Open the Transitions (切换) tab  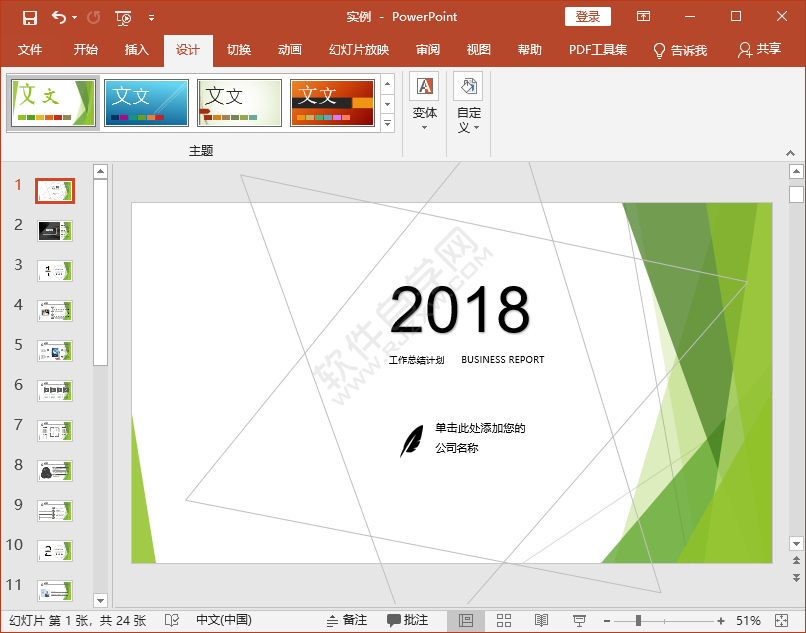click(239, 50)
